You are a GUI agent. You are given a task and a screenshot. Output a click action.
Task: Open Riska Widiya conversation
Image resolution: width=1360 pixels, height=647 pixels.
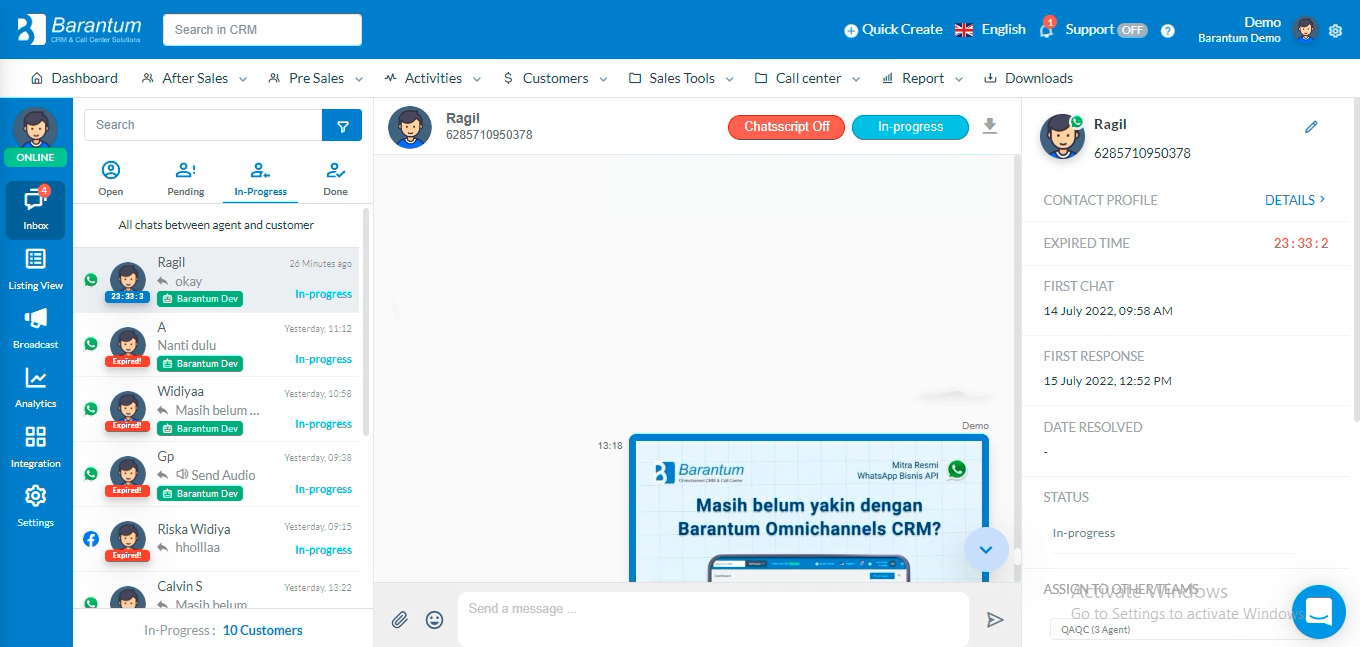pyautogui.click(x=216, y=539)
